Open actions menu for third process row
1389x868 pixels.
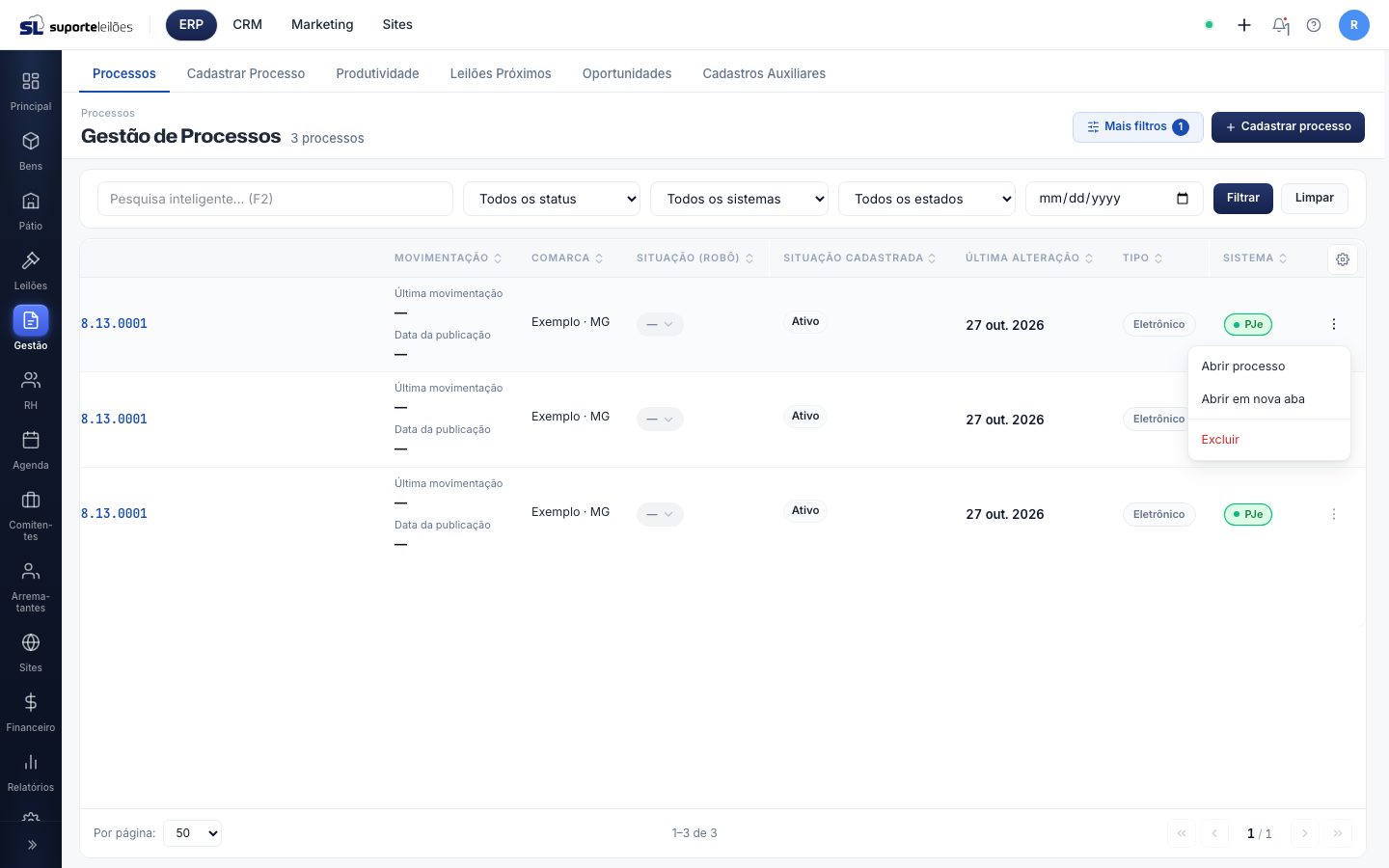[x=1334, y=514]
